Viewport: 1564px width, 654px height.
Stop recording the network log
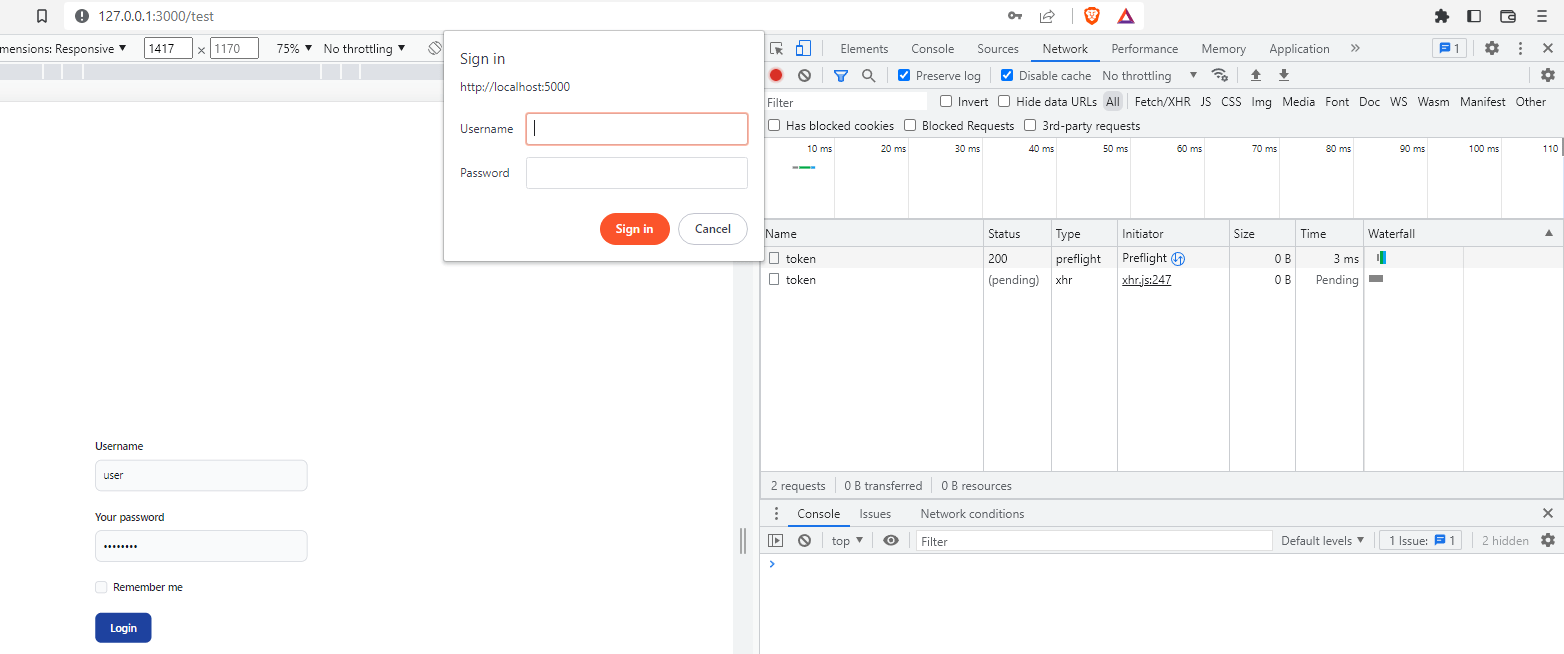click(775, 75)
